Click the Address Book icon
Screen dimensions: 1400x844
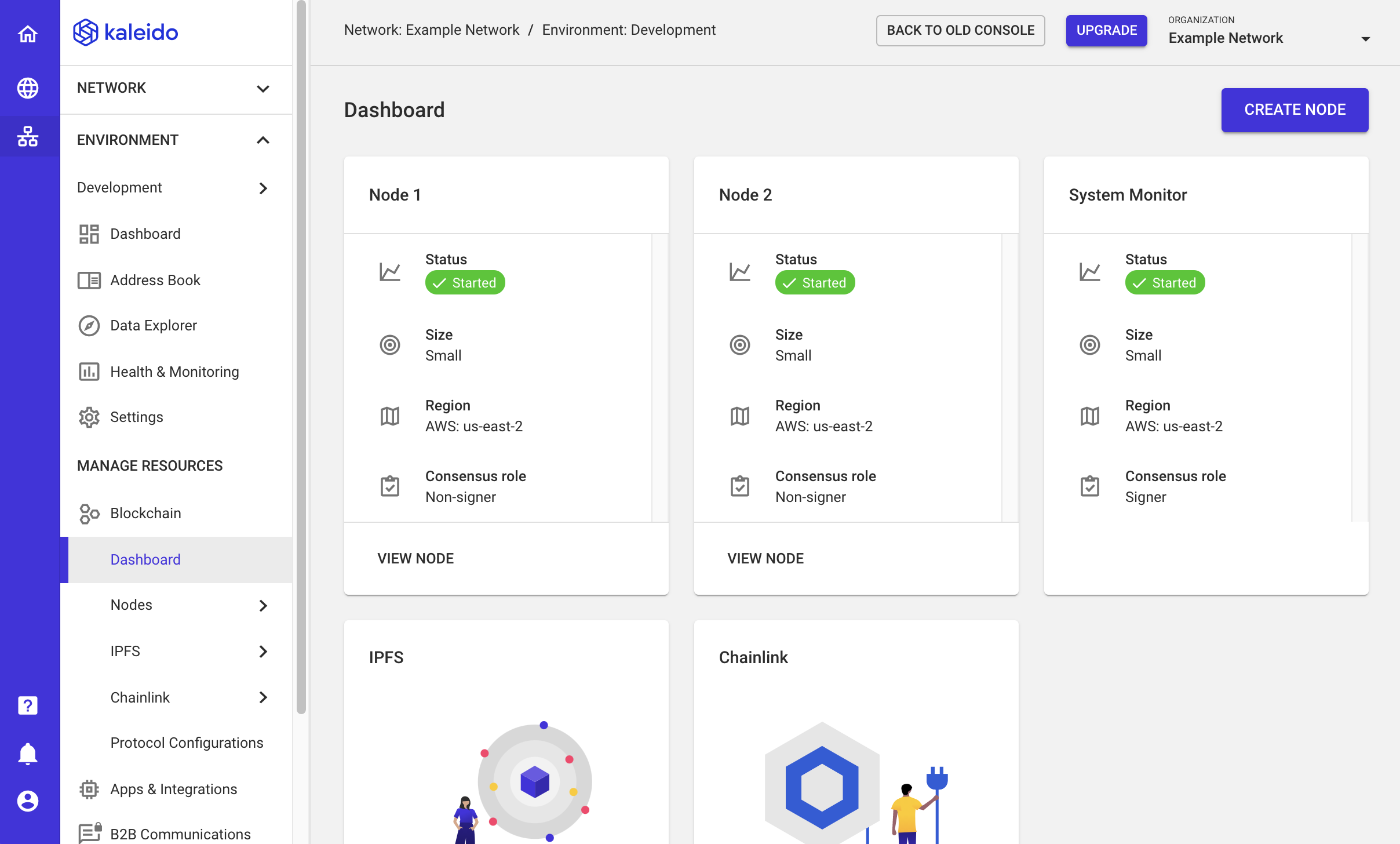88,279
